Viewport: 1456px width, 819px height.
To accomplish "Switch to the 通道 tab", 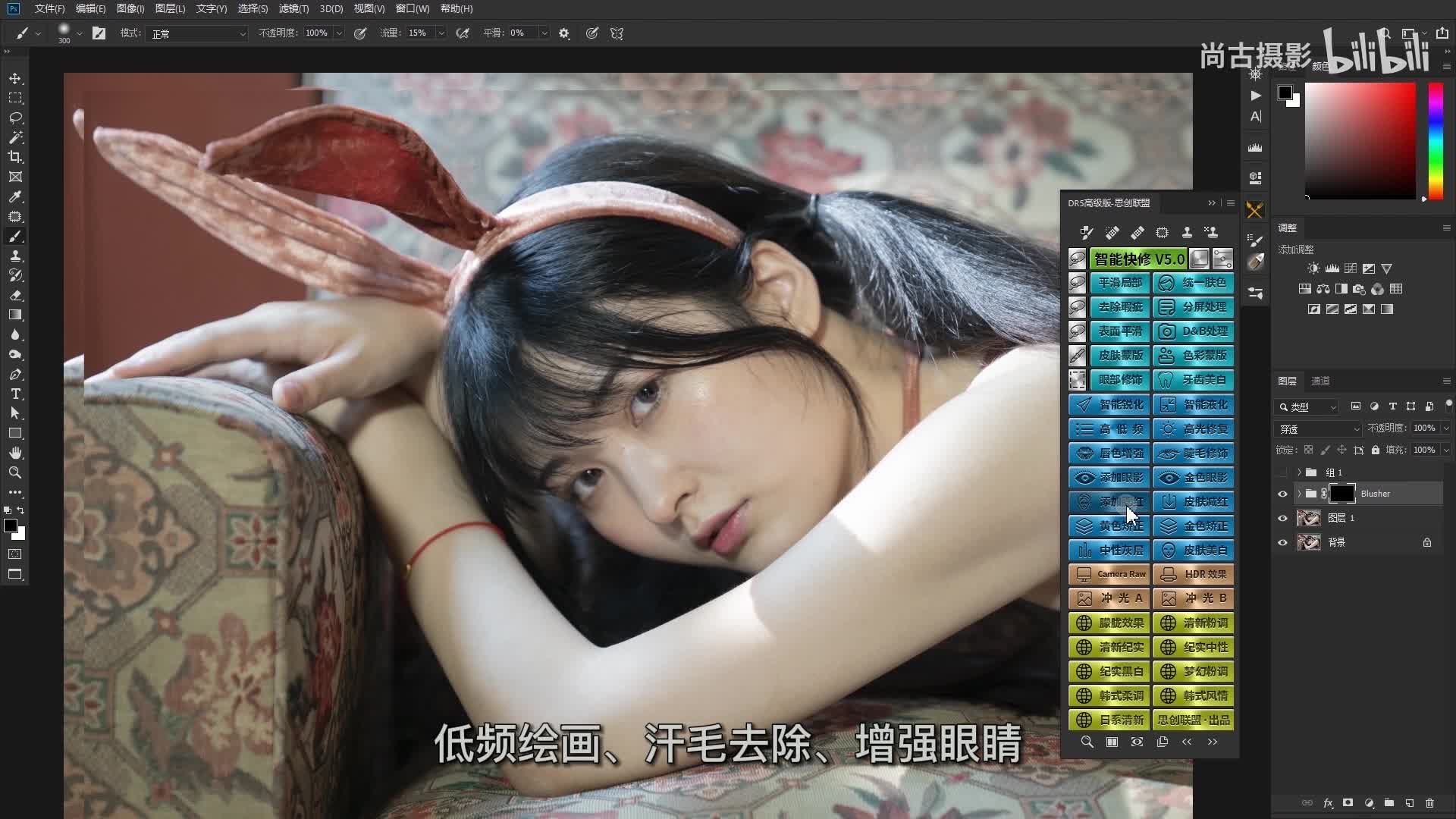I will (1320, 381).
